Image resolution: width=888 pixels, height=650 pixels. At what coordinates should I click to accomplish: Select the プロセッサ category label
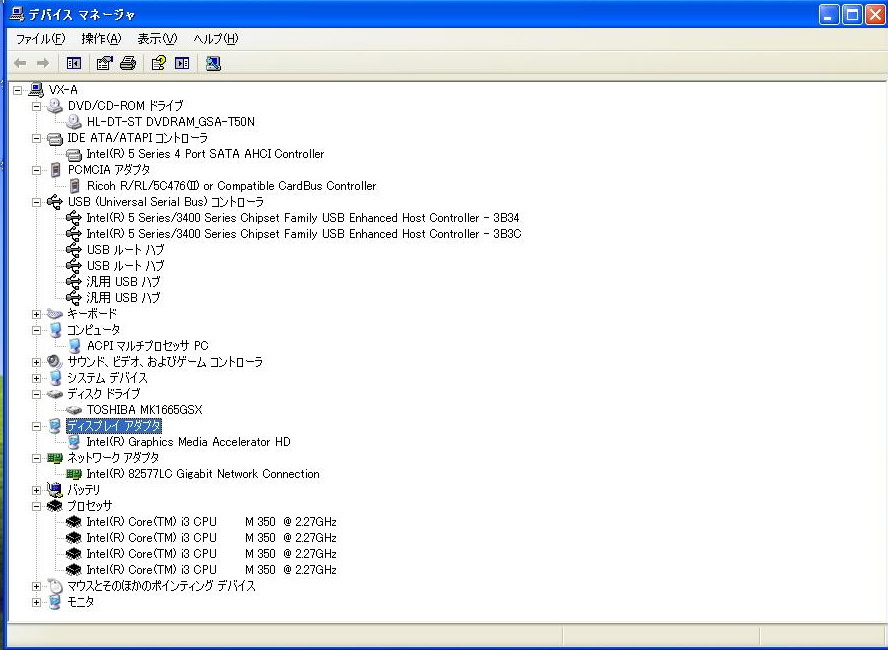(89, 506)
